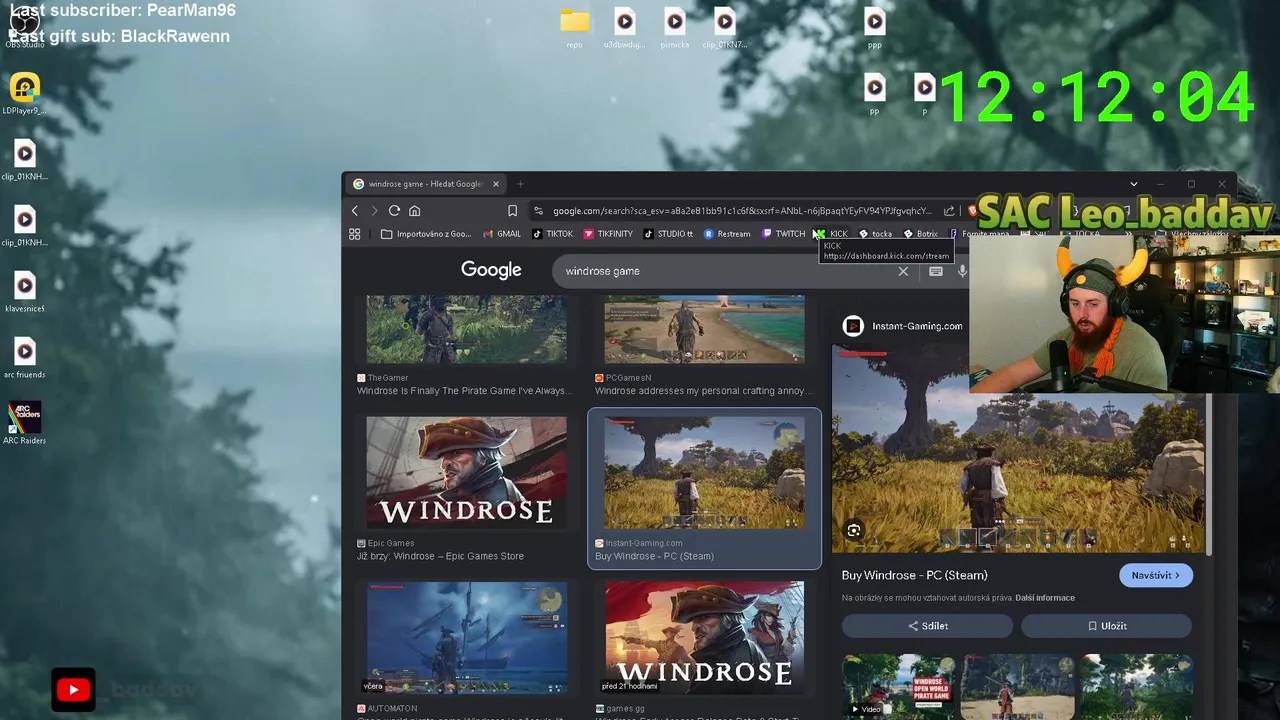Viewport: 1280px width, 720px height.
Task: Click the Navštívit button
Action: tap(1155, 575)
